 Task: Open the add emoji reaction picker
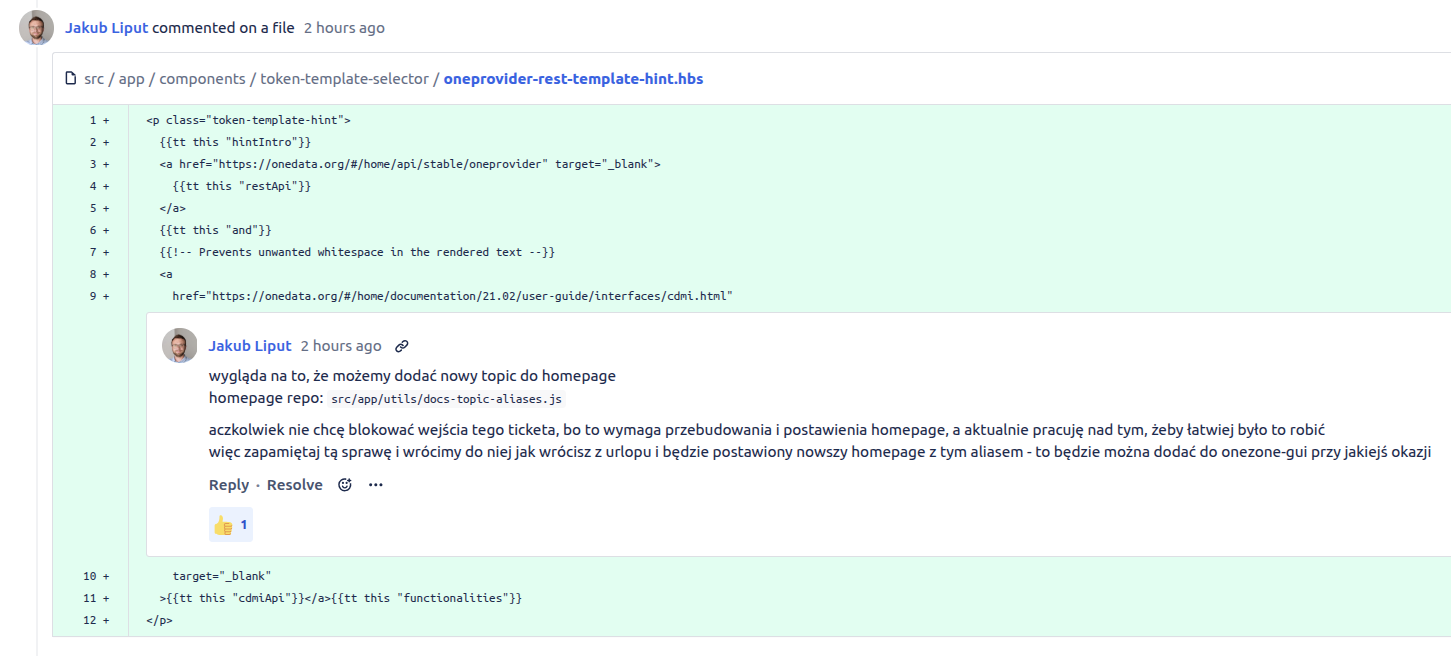[x=345, y=485]
